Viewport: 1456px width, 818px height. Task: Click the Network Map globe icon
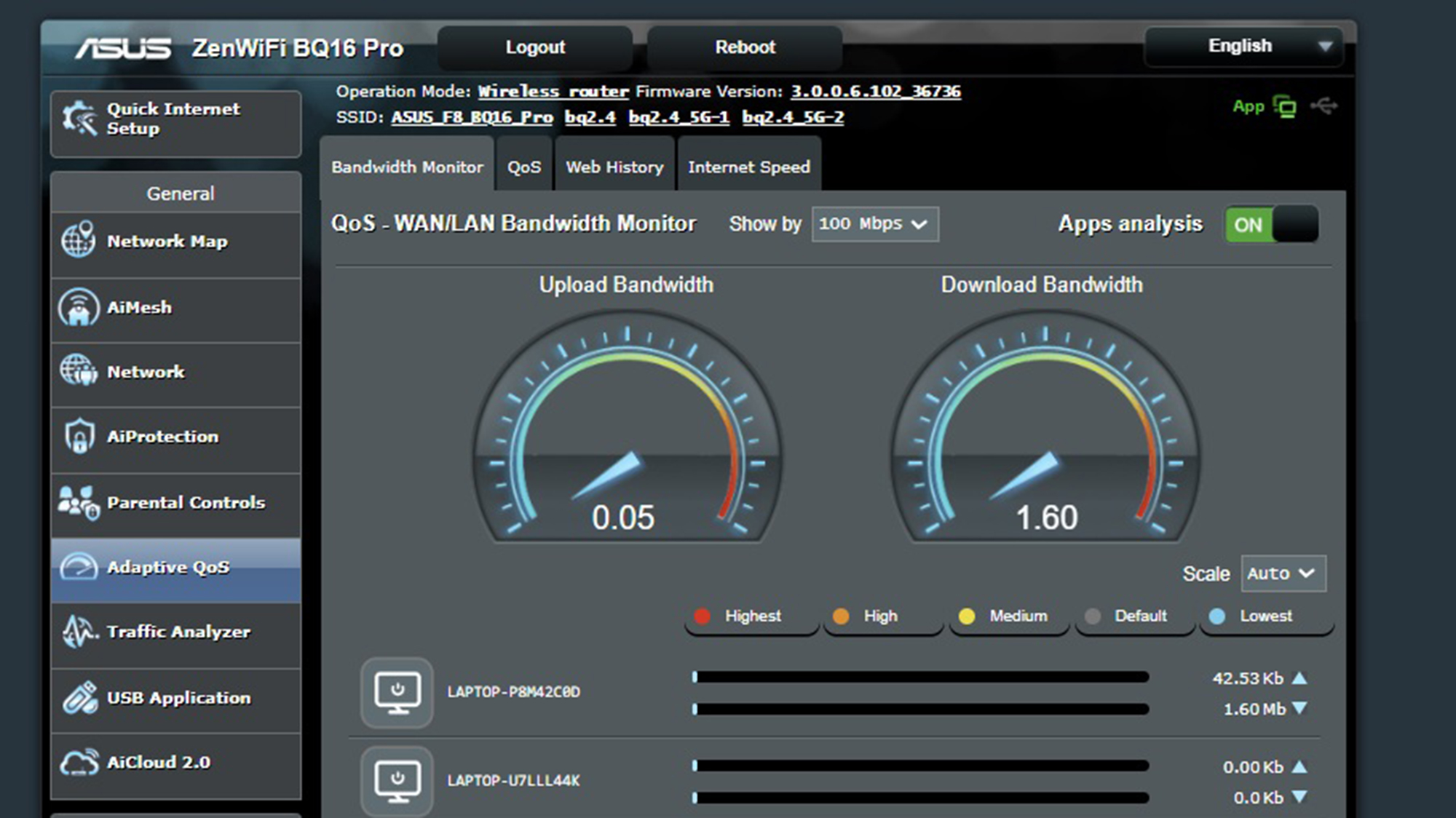tap(78, 239)
